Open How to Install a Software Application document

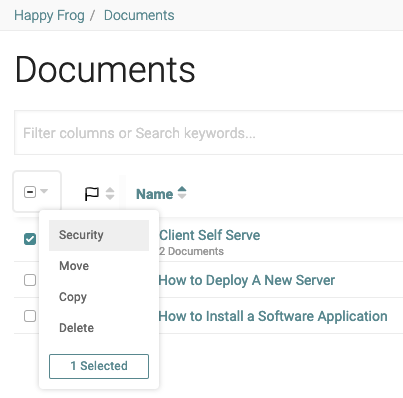click(273, 316)
